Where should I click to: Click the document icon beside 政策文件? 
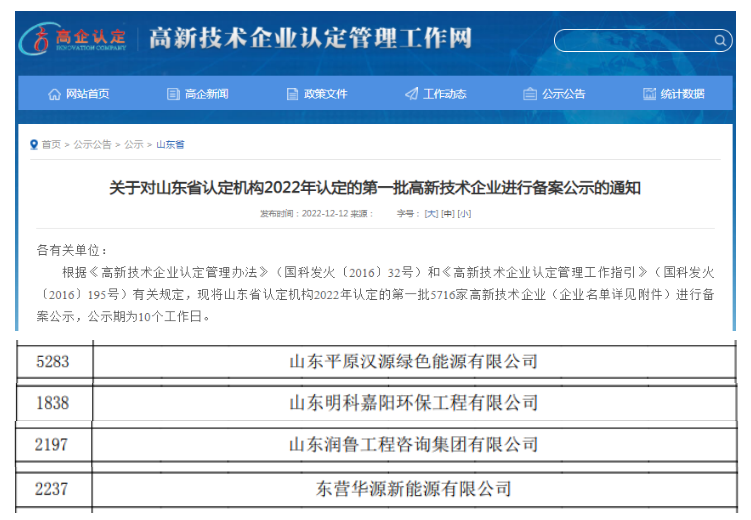pyautogui.click(x=292, y=94)
